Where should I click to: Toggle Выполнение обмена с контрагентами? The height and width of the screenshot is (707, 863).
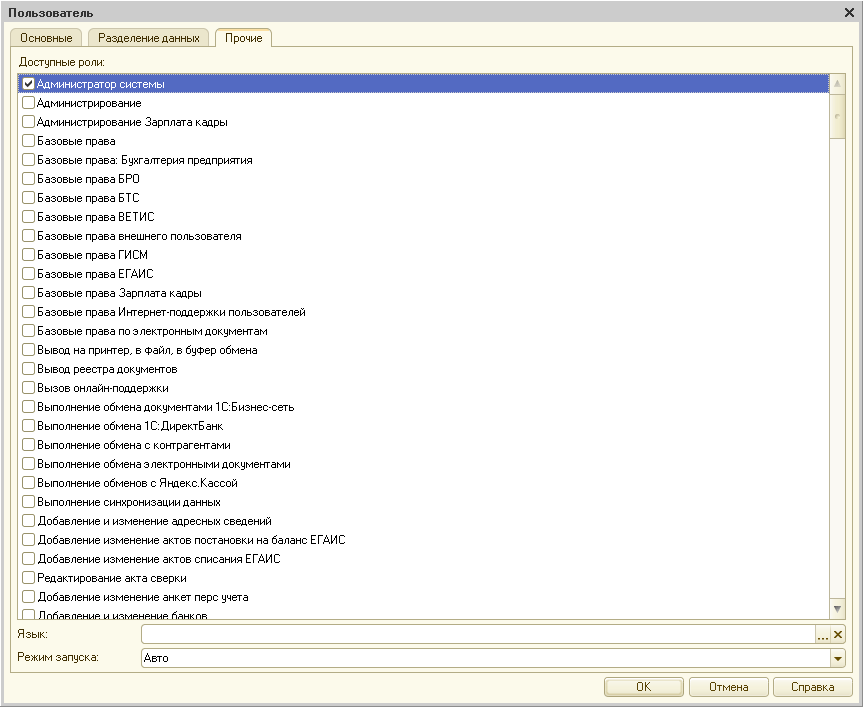28,445
